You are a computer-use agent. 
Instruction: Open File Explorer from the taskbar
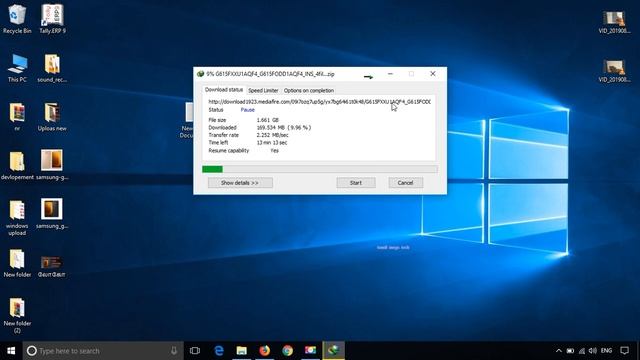pyautogui.click(x=242, y=351)
